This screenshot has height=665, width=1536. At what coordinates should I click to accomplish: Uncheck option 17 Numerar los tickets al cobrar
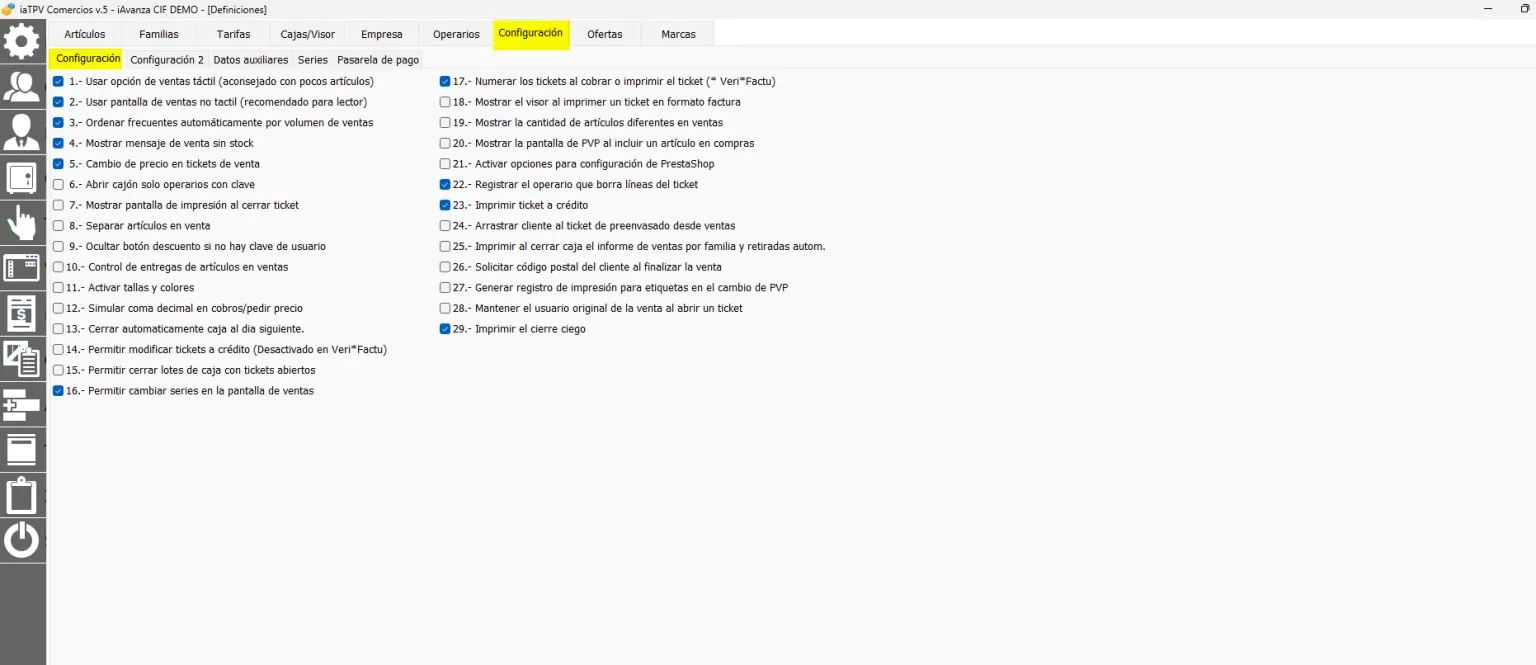(x=445, y=82)
